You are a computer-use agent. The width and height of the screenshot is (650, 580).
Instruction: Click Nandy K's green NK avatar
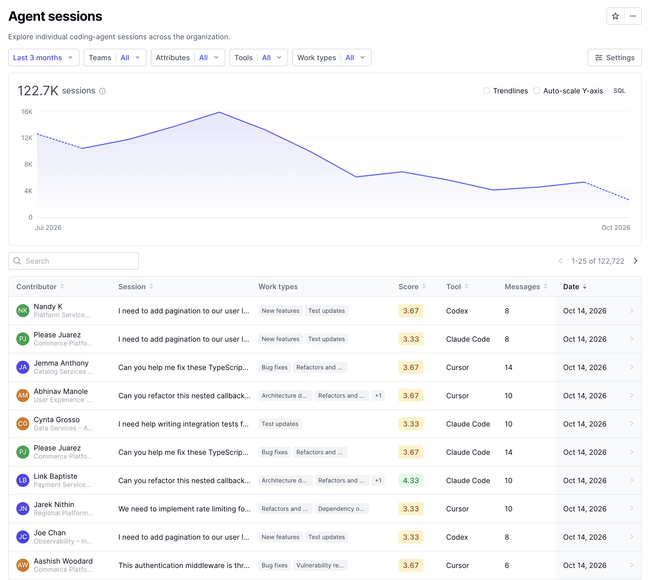tap(23, 311)
